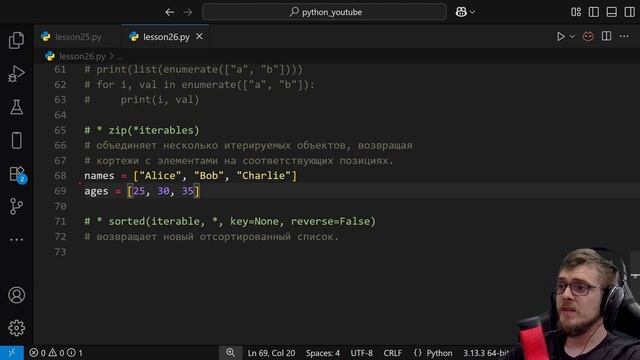Select interpreter 3.13.3 64-bit

[486, 353]
